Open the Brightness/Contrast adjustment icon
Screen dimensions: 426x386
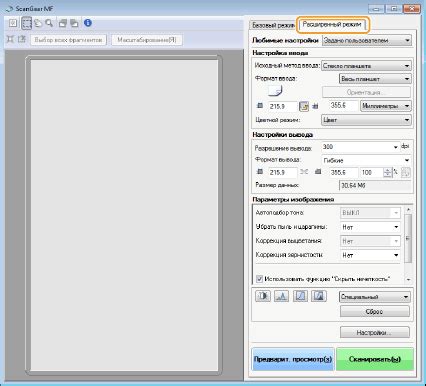pos(263,296)
